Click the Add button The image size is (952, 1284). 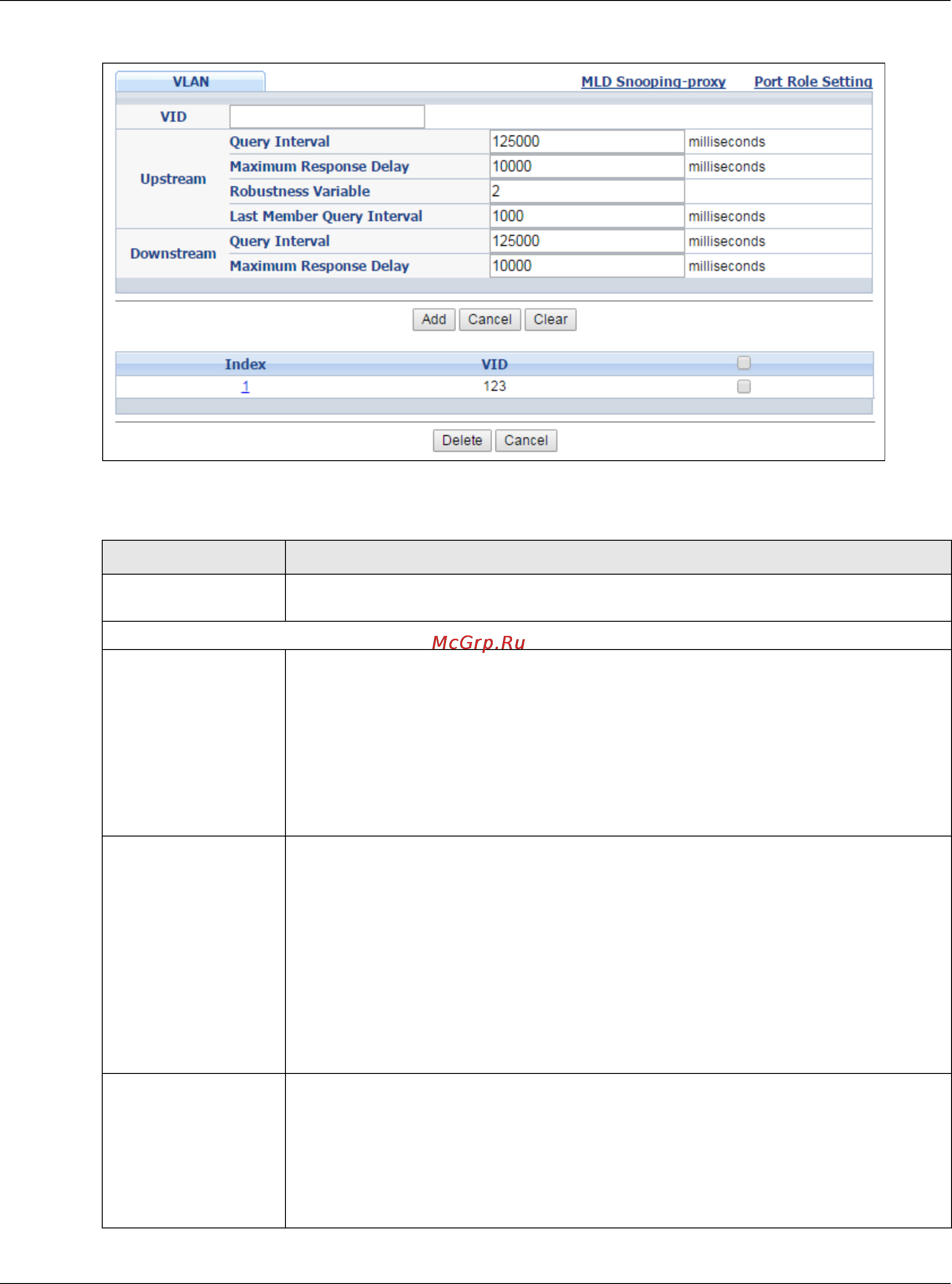[433, 319]
